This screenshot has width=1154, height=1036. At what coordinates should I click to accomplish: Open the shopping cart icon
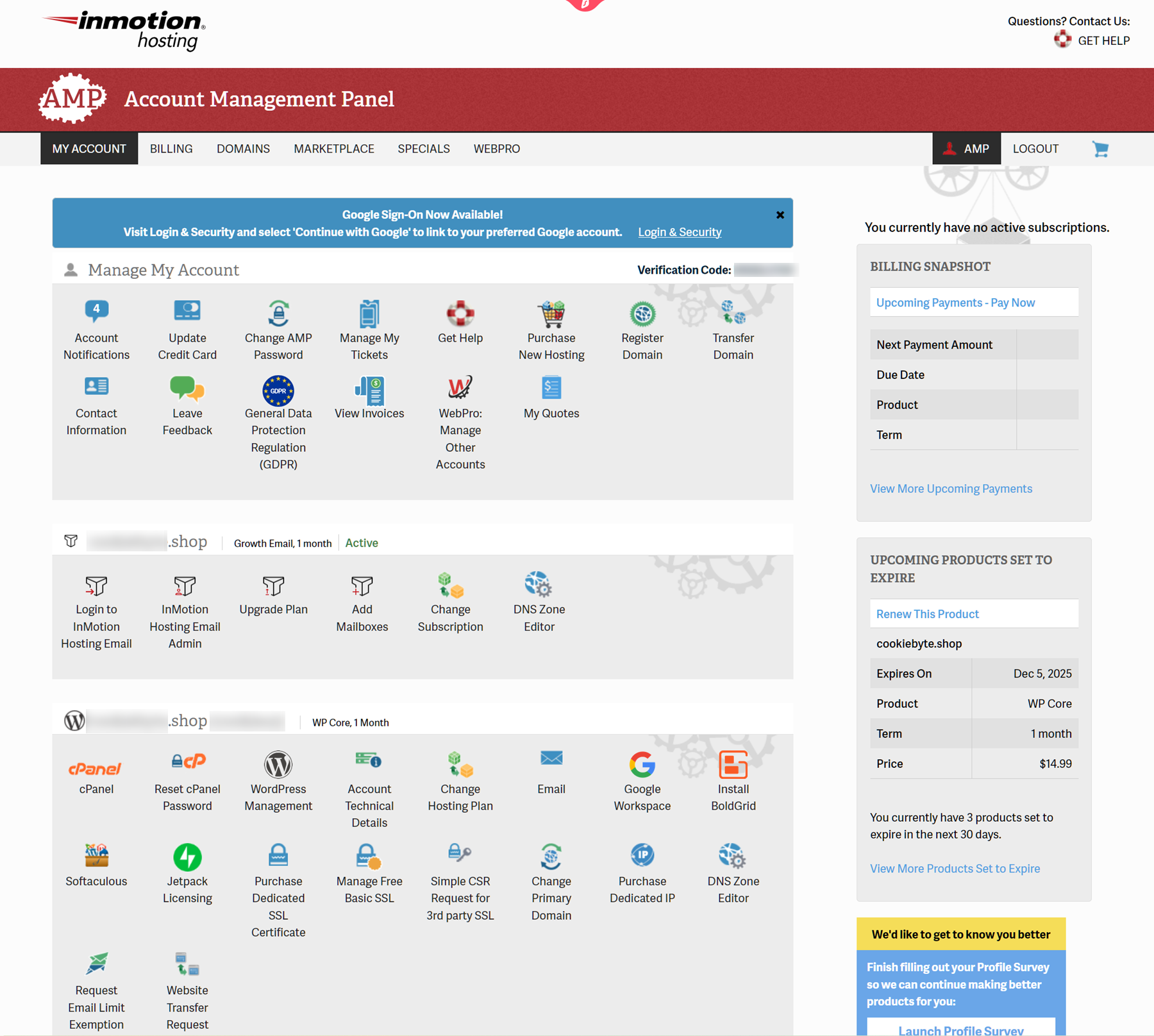coord(1100,149)
